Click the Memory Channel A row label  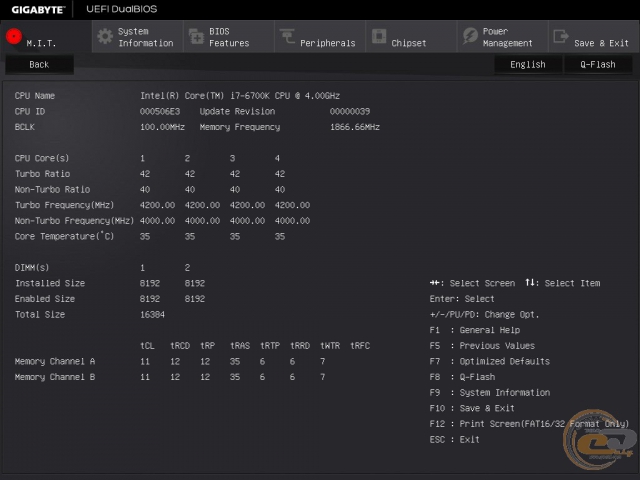(x=55, y=361)
